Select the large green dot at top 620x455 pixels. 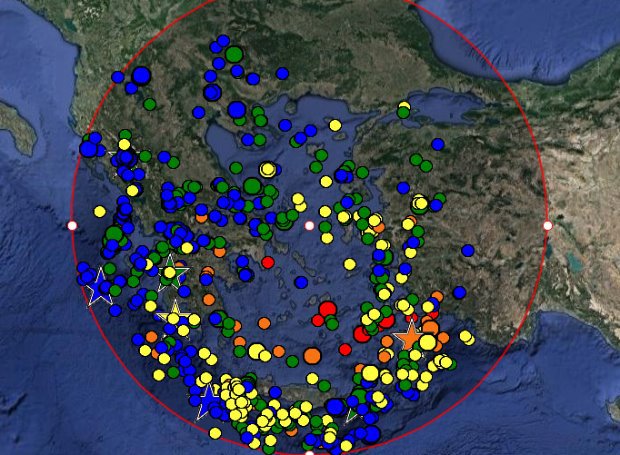tap(234, 54)
